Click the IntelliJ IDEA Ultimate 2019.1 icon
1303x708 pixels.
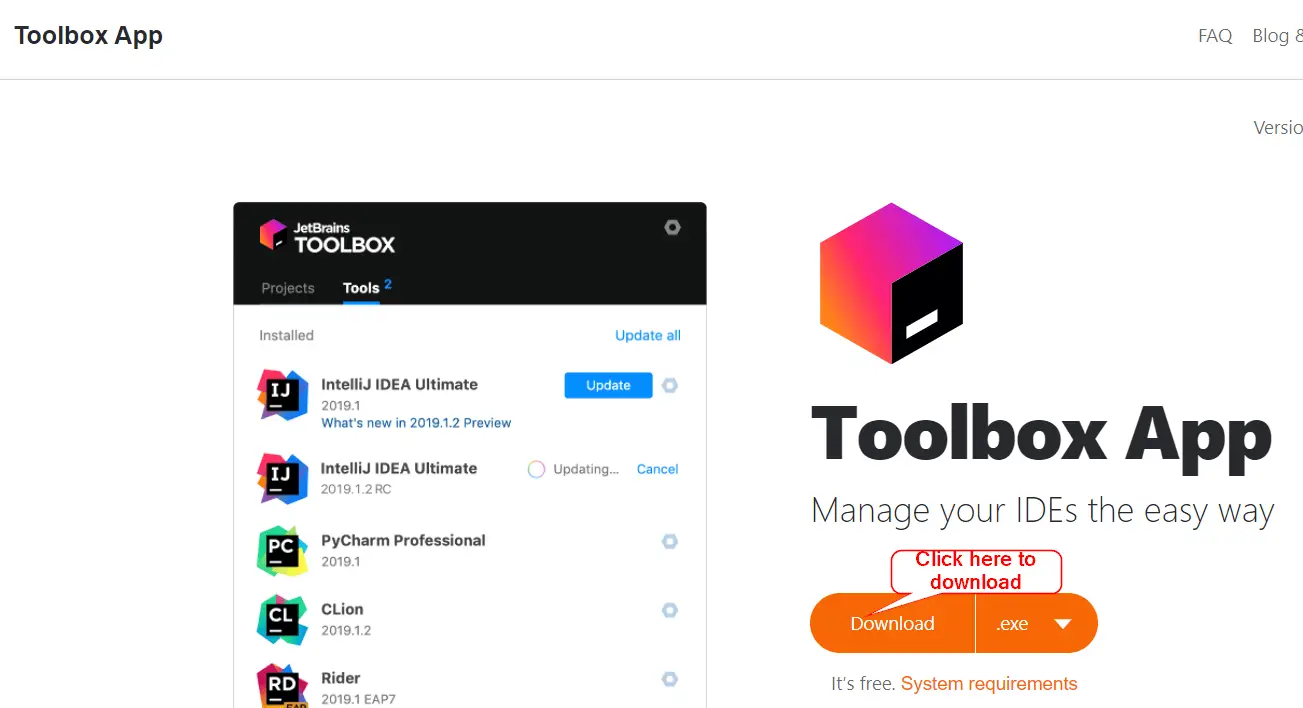point(282,395)
